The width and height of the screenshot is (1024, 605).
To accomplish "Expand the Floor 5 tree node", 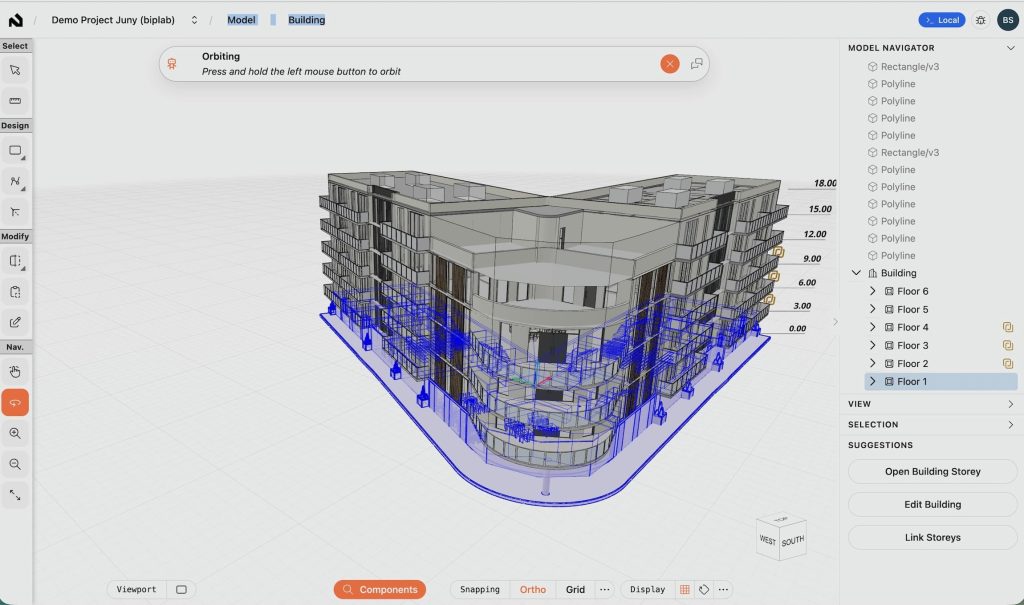I will click(872, 309).
